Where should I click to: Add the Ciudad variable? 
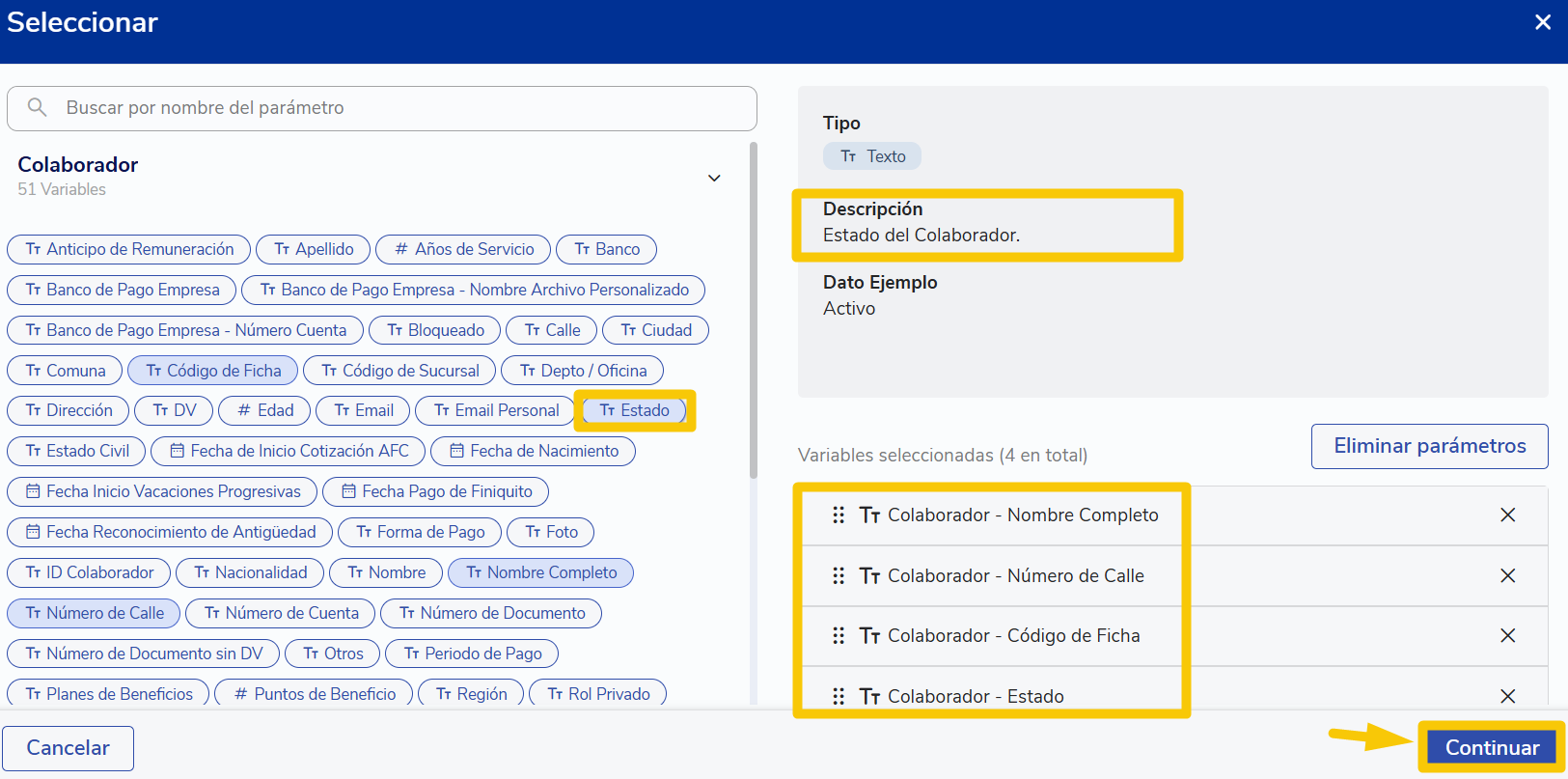click(656, 330)
